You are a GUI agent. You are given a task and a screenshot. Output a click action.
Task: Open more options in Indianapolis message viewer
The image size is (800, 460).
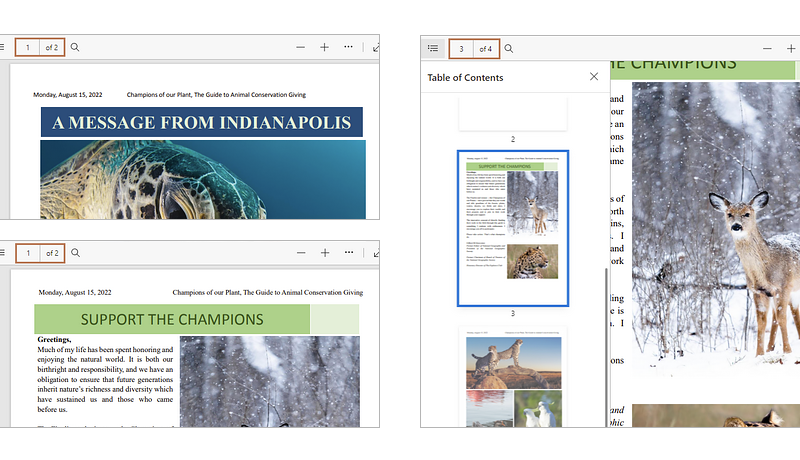click(x=348, y=47)
